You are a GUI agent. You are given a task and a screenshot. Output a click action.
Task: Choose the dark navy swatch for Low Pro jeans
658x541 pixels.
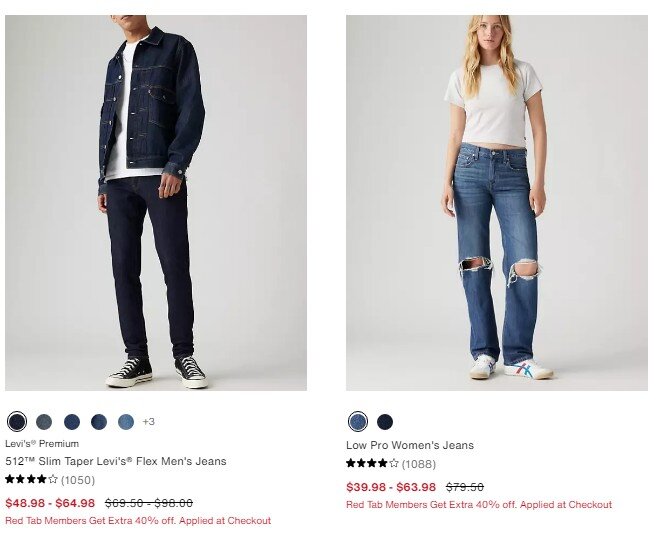(385, 421)
